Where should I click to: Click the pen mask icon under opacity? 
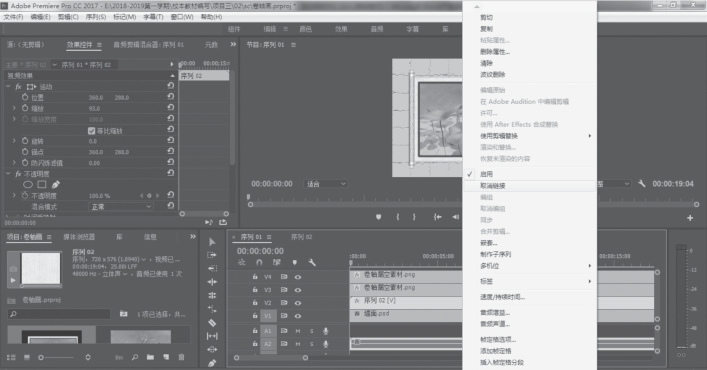pos(55,184)
